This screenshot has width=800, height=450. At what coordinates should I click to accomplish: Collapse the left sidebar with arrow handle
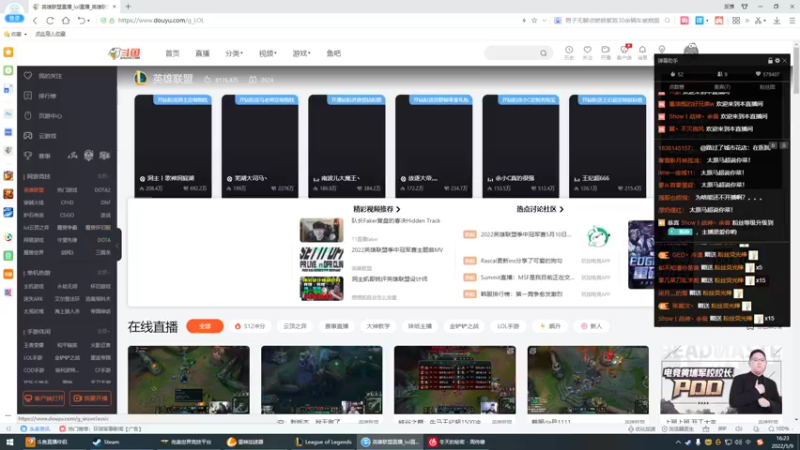[118, 245]
